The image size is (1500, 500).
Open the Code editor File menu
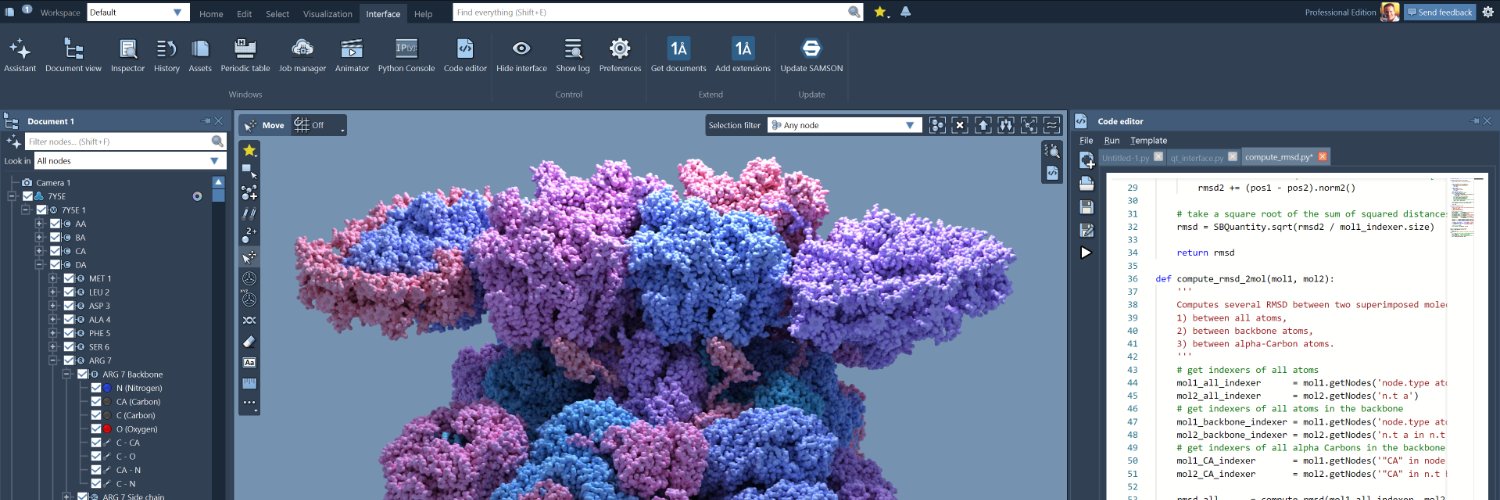[x=1086, y=141]
